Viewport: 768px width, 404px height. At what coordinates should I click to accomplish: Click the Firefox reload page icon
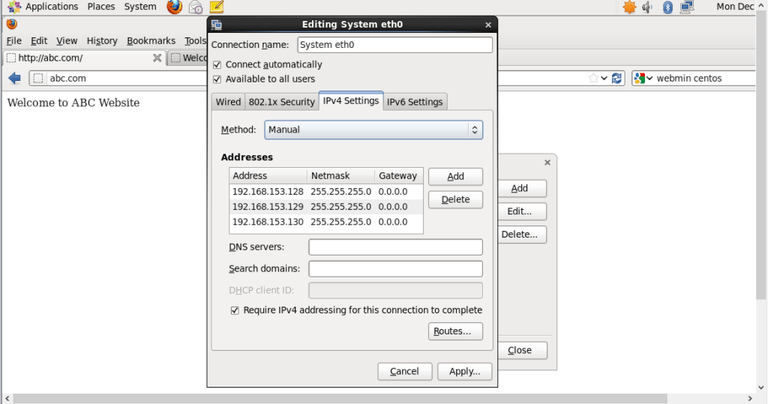617,78
